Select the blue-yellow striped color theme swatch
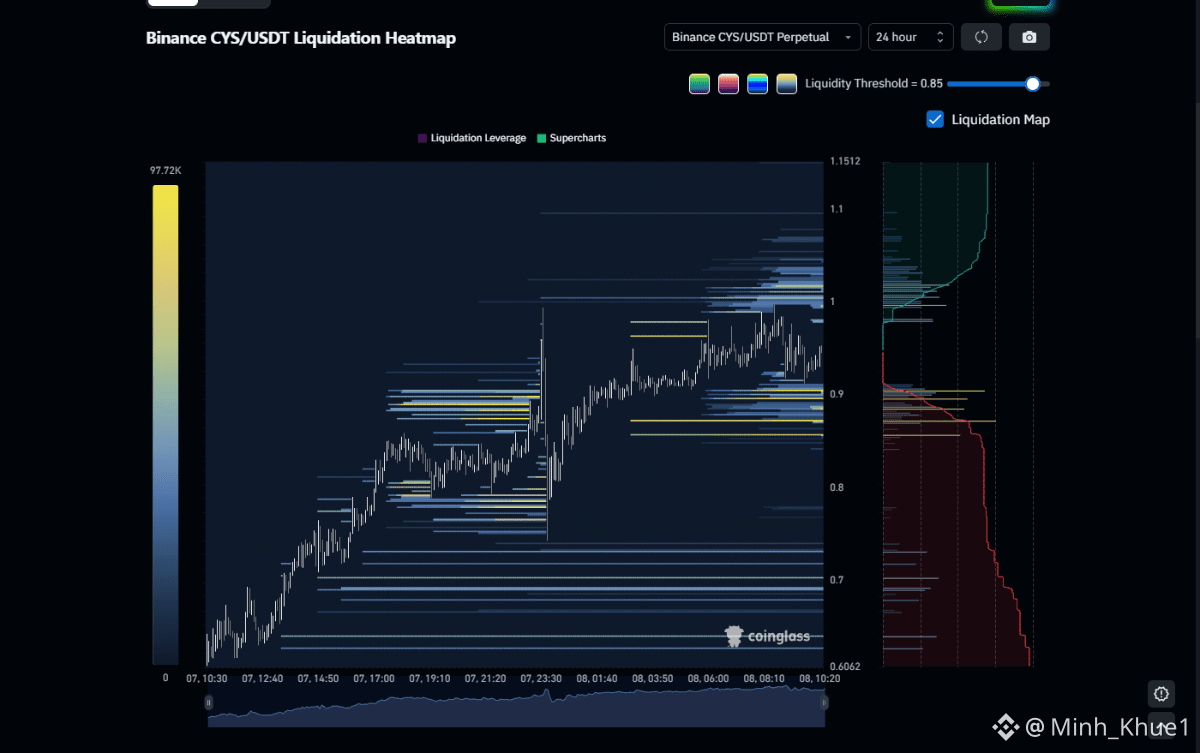This screenshot has width=1200, height=753. coord(757,84)
